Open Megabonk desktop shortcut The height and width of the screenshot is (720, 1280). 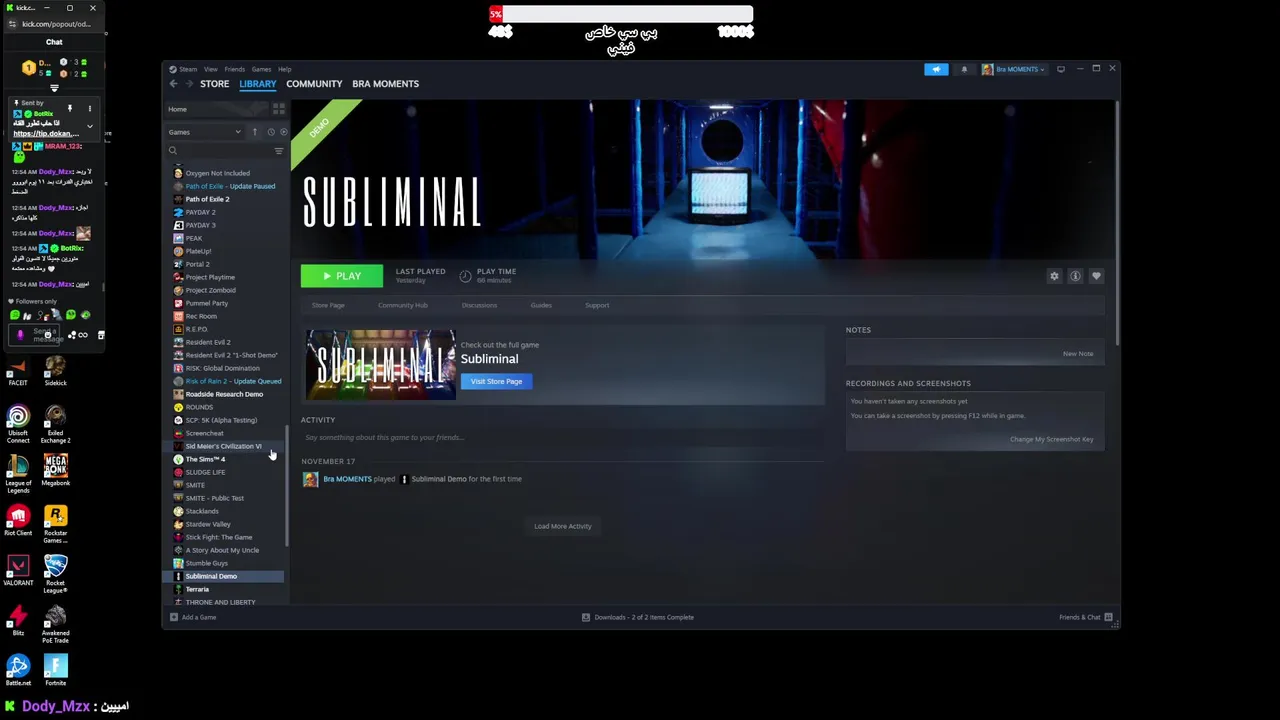[56, 470]
